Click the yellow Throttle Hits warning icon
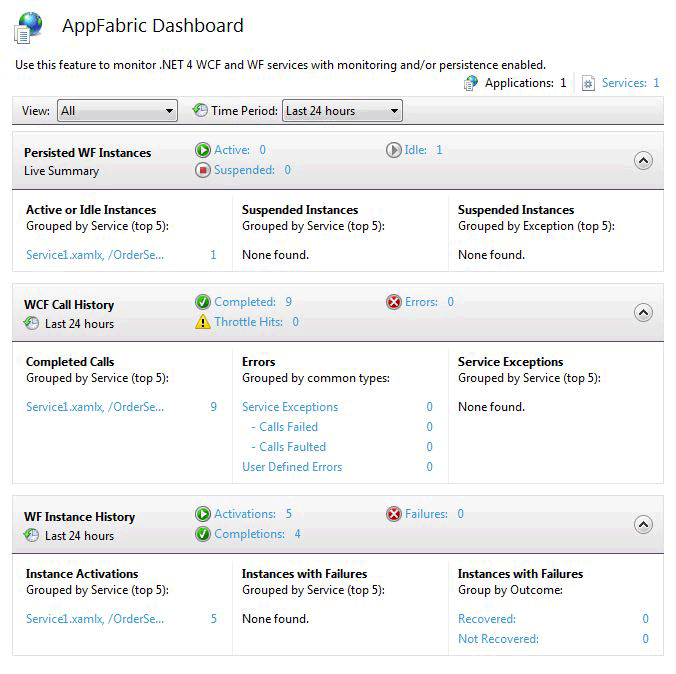This screenshot has width=676, height=674. point(203,322)
